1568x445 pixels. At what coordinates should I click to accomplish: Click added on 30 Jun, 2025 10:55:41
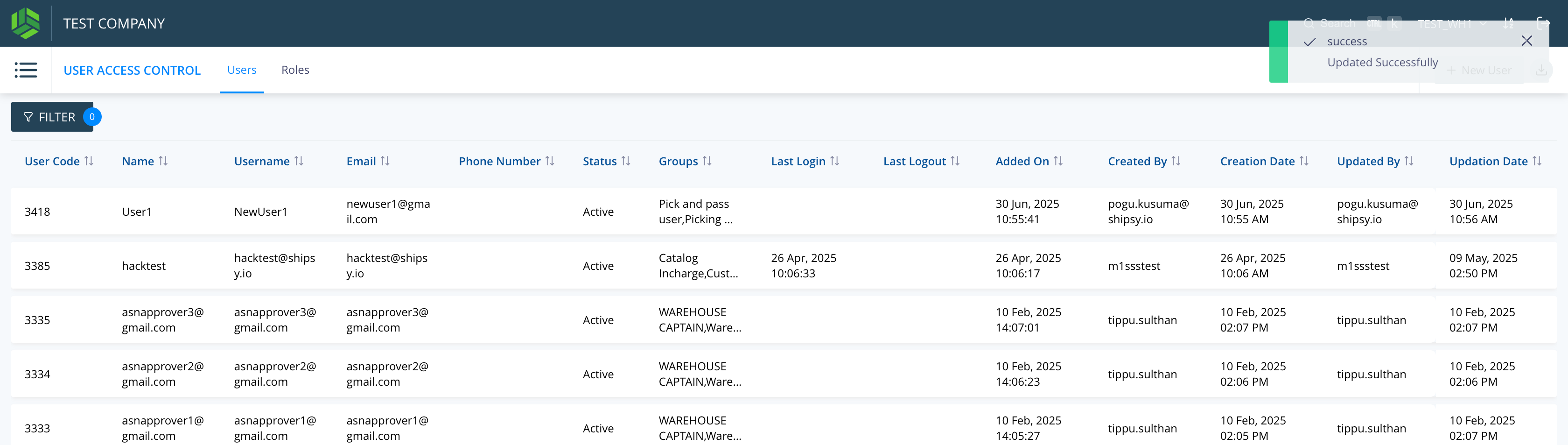tap(1028, 212)
